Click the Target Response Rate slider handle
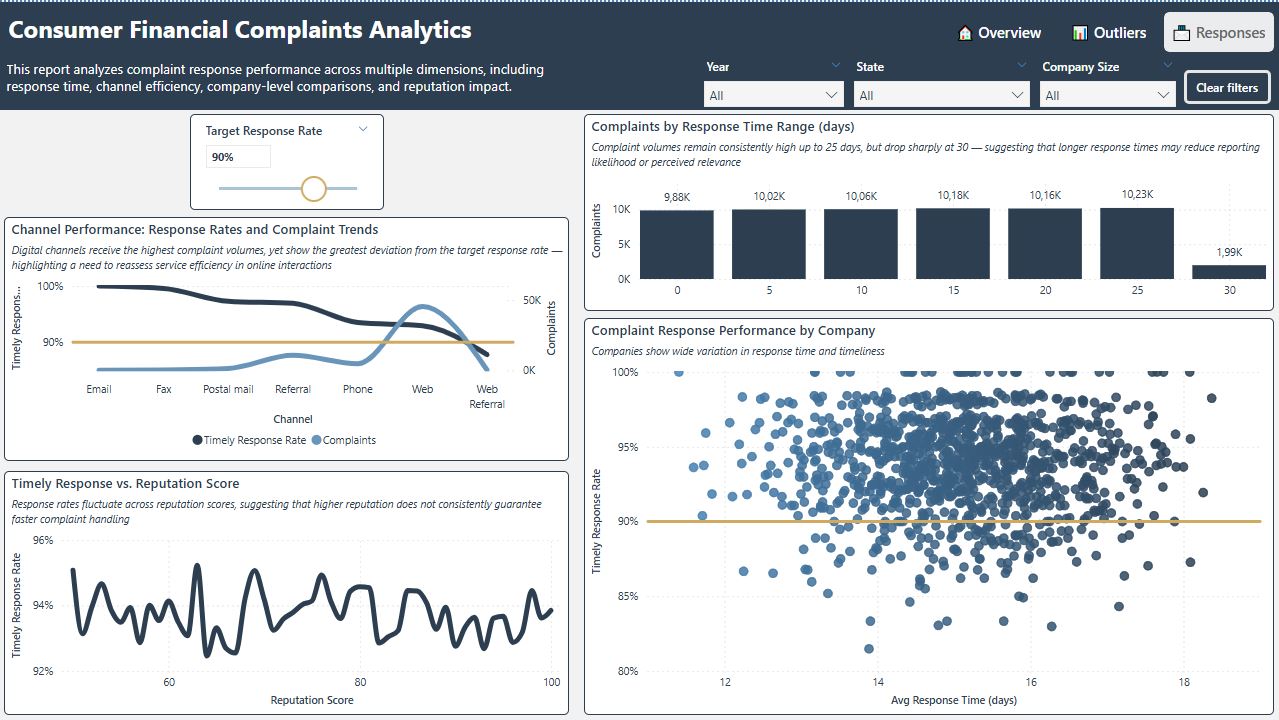The image size is (1279, 720). coord(314,188)
